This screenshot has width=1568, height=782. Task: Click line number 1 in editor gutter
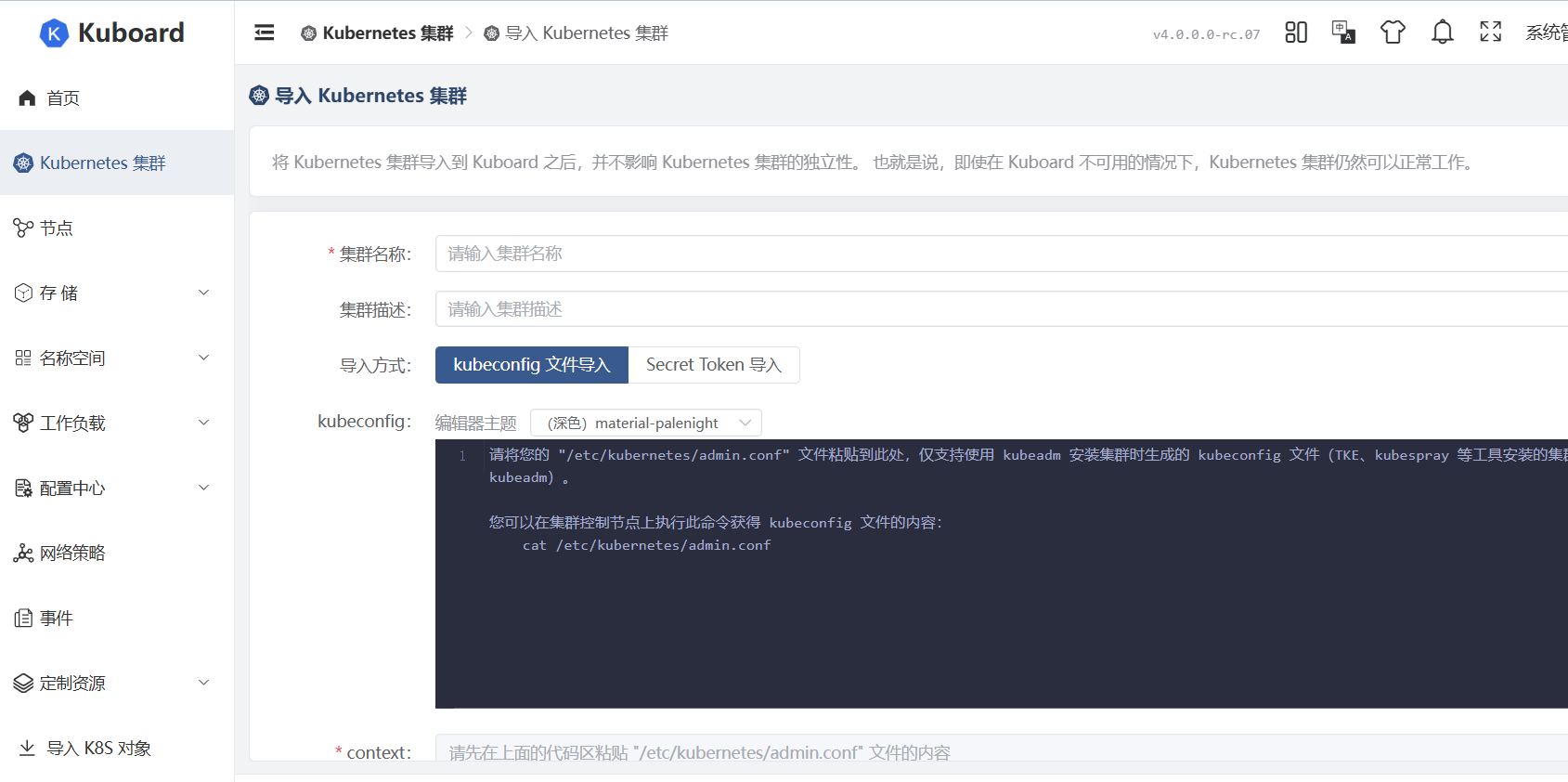[x=462, y=455]
